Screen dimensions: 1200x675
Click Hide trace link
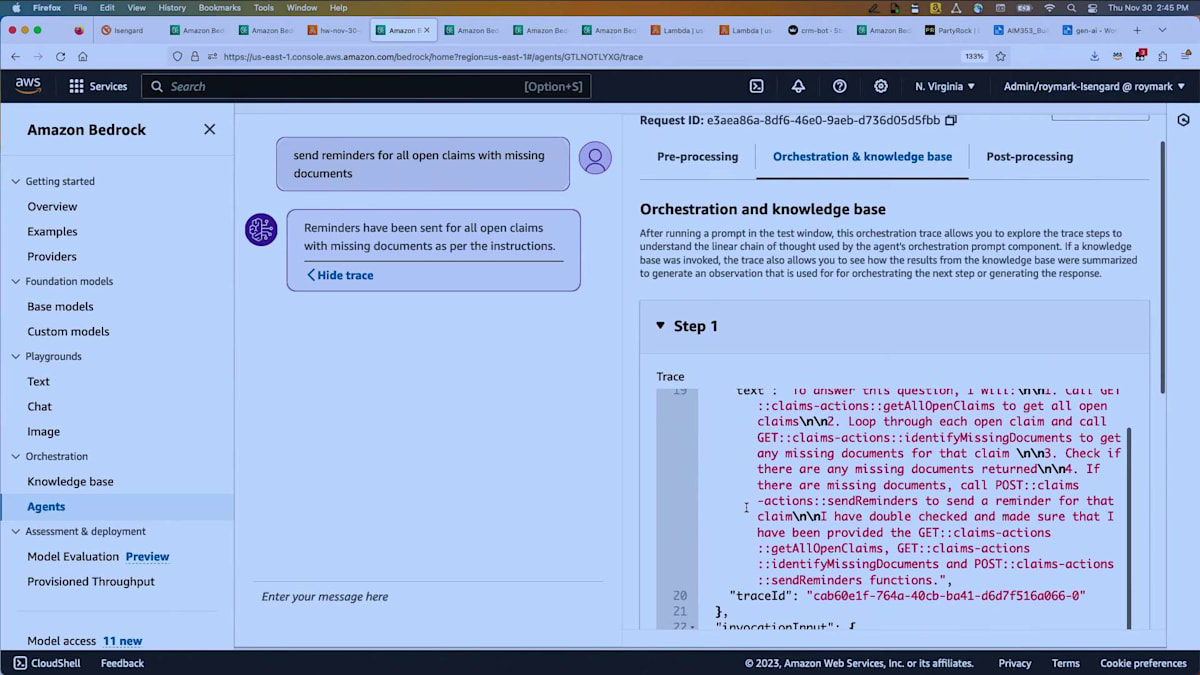(340, 275)
